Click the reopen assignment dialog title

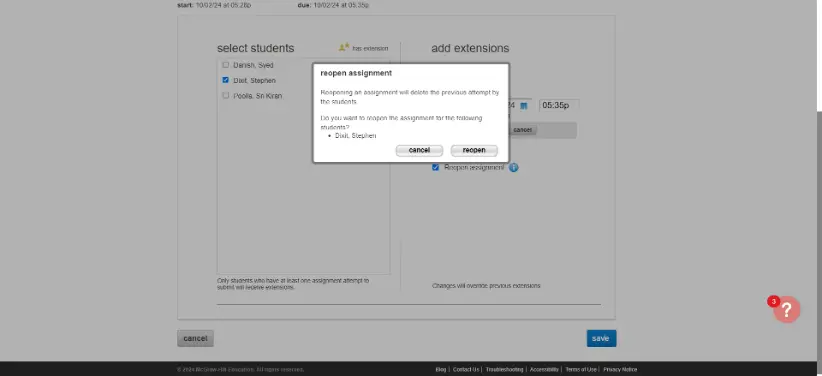click(356, 73)
